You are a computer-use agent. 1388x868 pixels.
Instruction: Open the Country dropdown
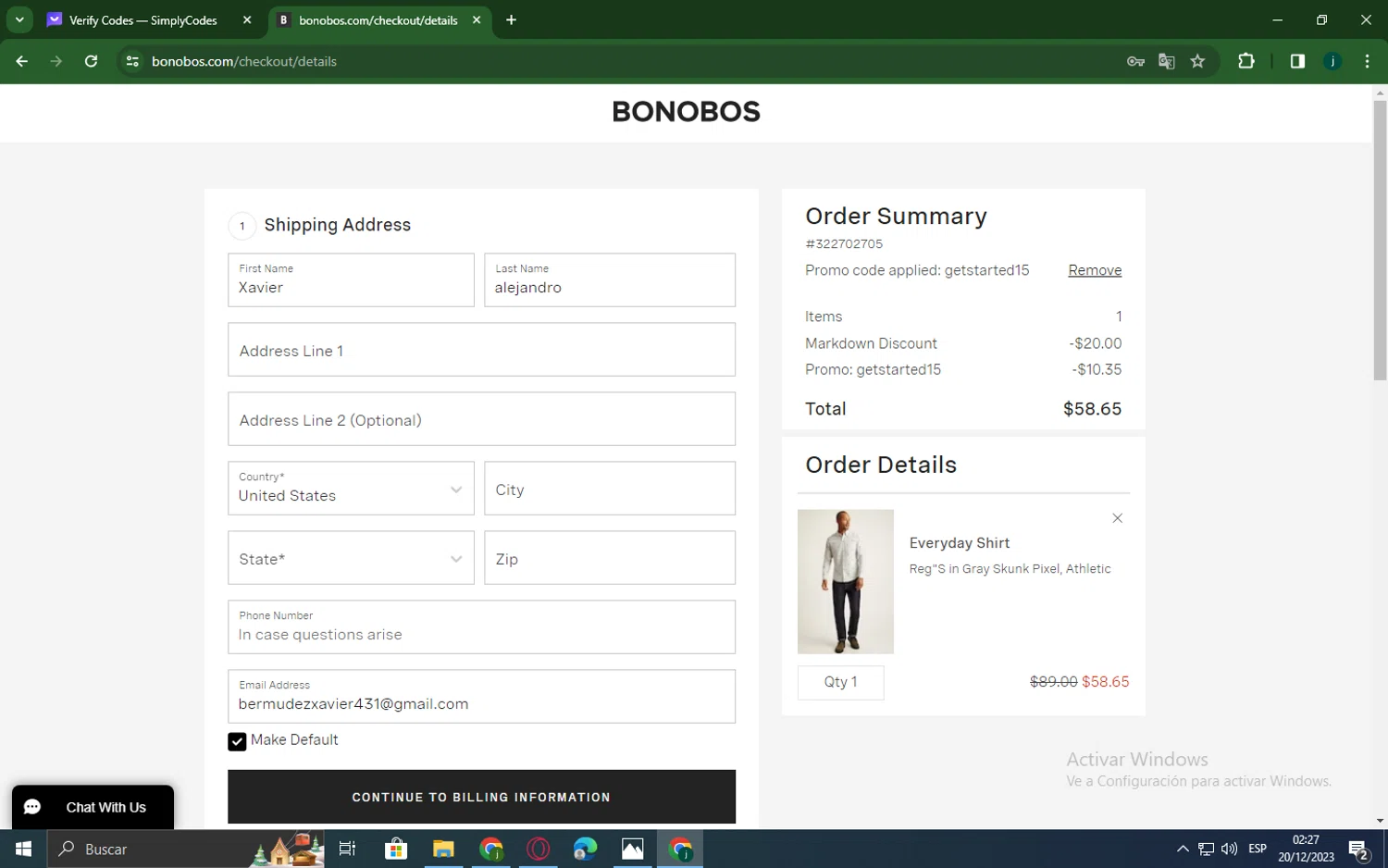[x=351, y=489]
